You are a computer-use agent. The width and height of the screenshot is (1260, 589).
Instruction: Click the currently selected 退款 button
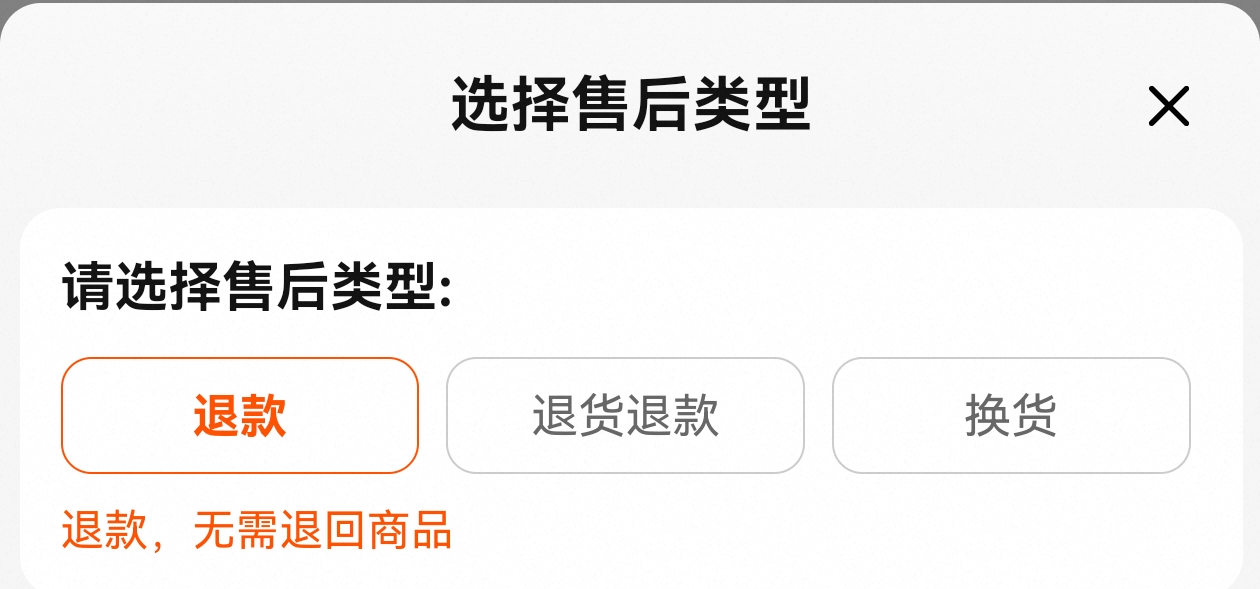(x=240, y=415)
